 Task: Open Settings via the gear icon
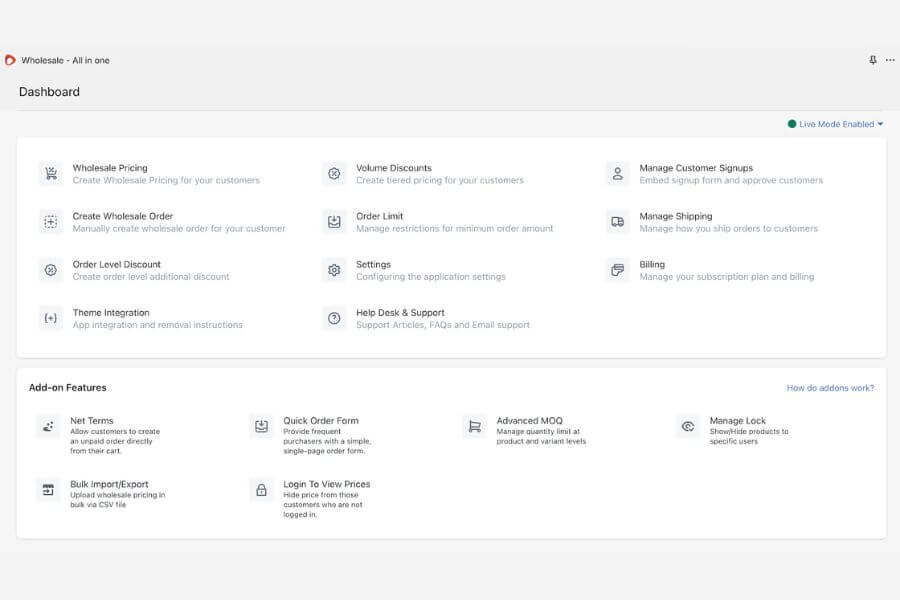click(x=333, y=270)
